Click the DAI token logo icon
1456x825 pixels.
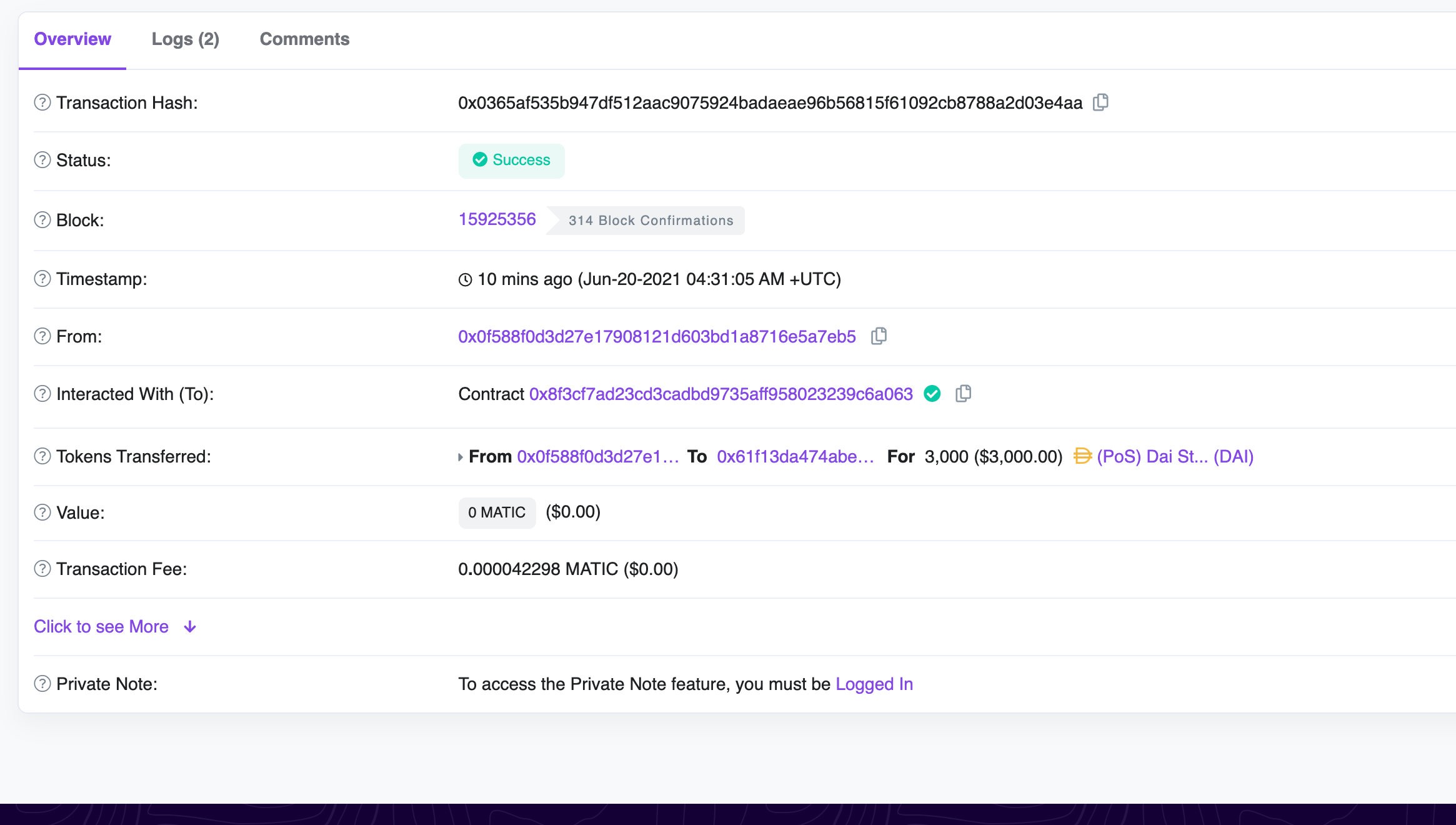pyautogui.click(x=1082, y=456)
